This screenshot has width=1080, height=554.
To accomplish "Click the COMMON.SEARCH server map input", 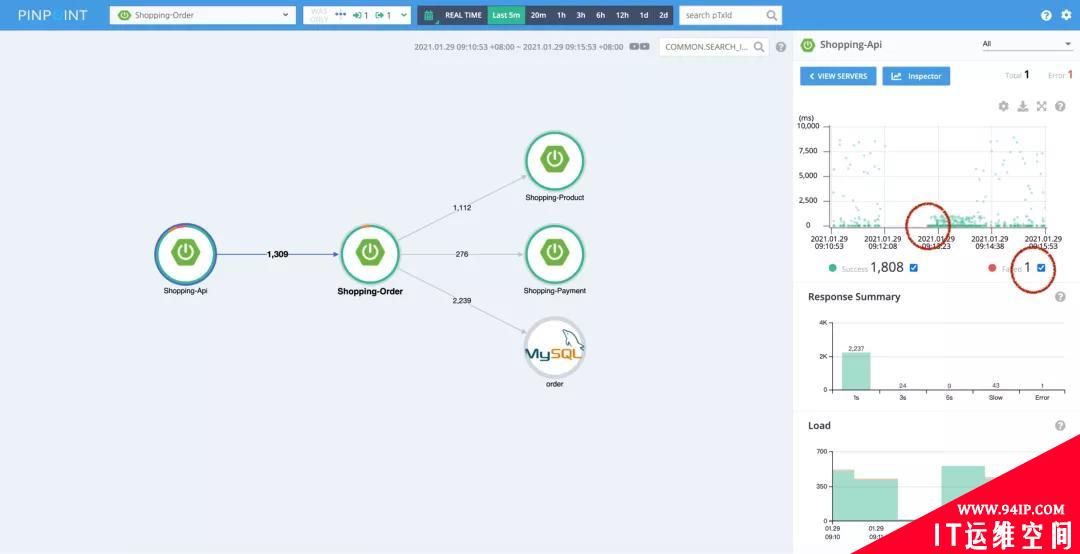I will point(706,47).
